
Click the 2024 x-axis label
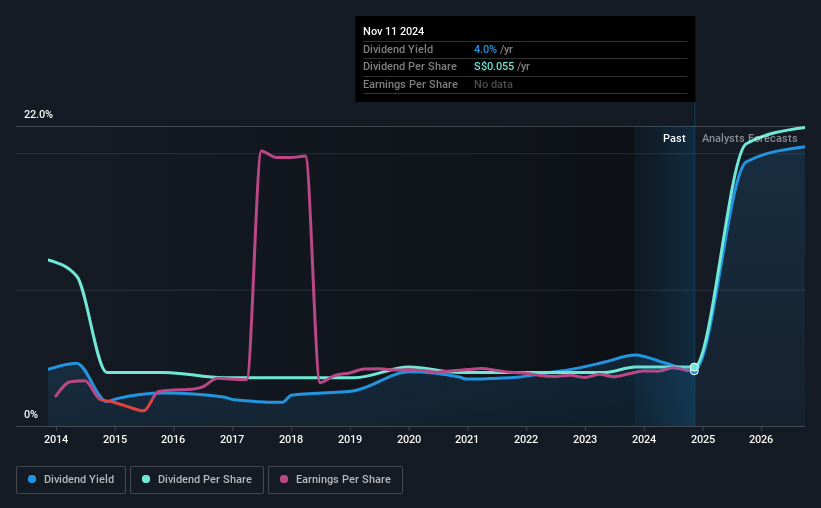pos(644,439)
